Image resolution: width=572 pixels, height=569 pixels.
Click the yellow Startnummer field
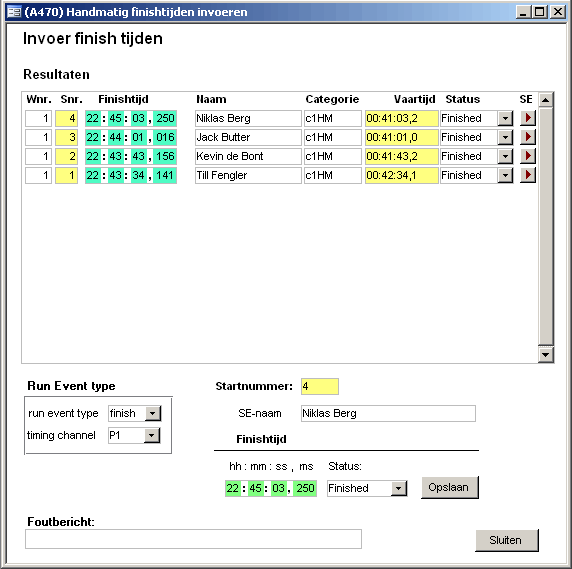[320, 386]
